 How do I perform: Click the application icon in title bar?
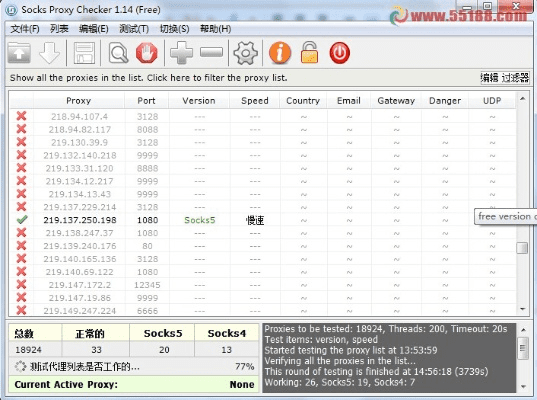(x=11, y=10)
